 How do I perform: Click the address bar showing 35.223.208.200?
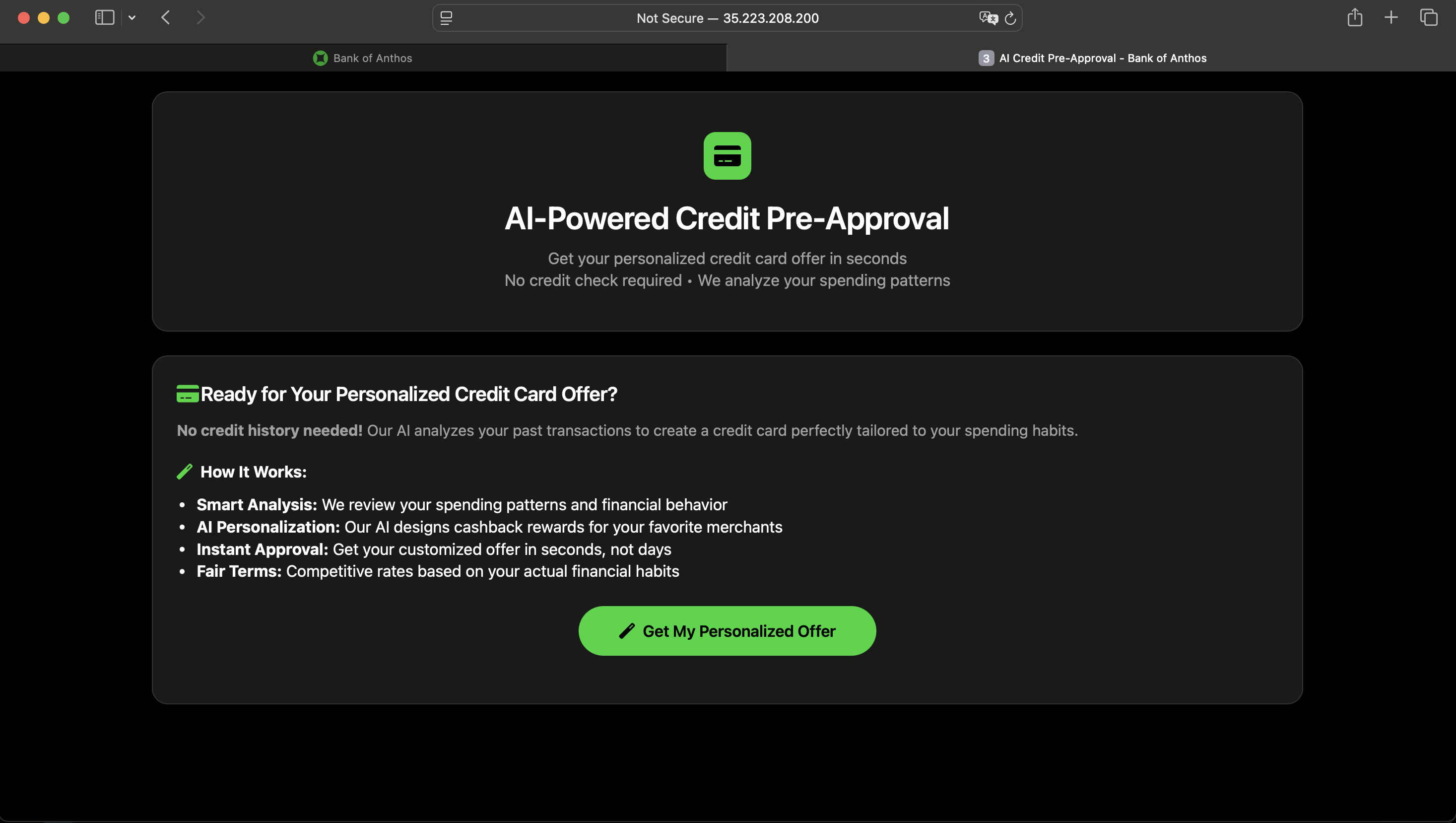coord(727,18)
